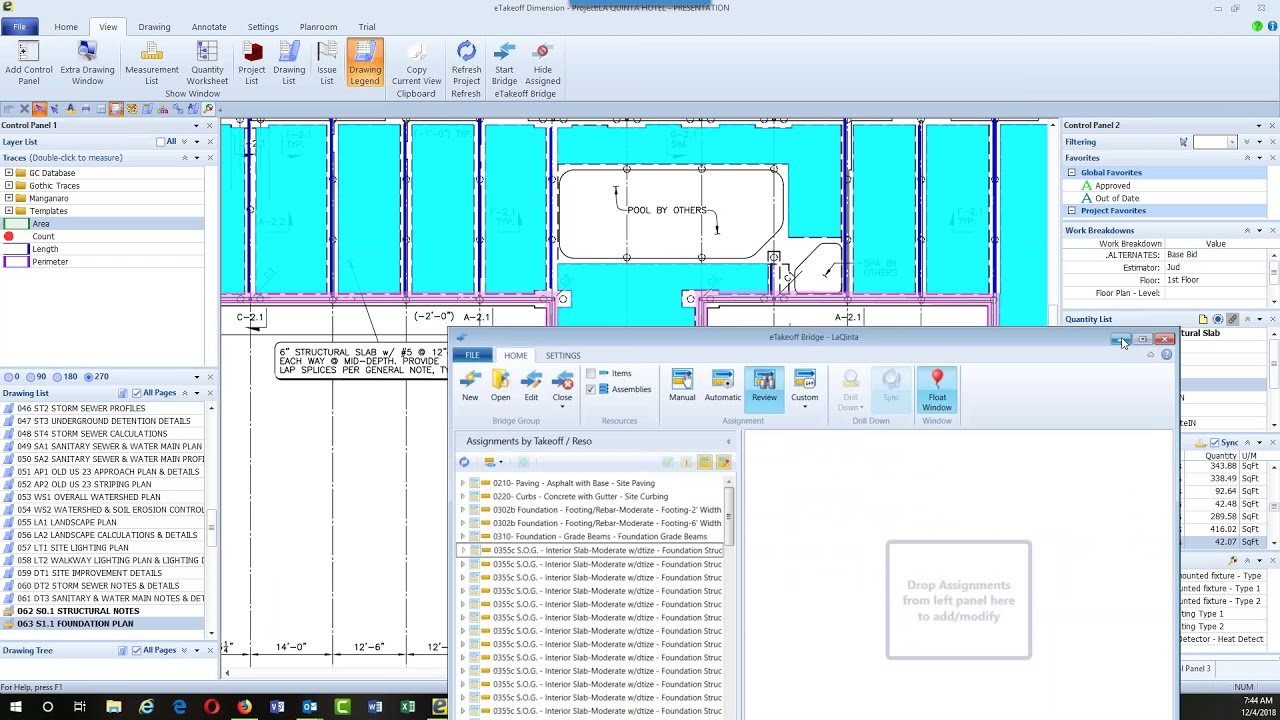
Task: Click Edit in the Bridge Group
Action: coord(531,386)
